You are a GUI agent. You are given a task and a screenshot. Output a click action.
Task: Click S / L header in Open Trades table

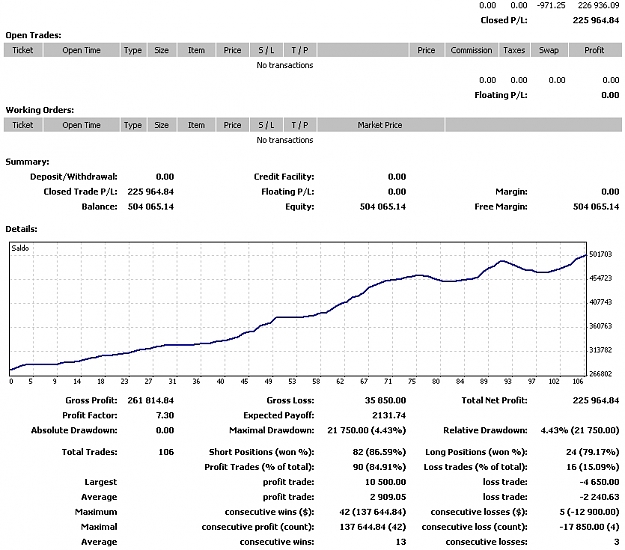[266, 50]
